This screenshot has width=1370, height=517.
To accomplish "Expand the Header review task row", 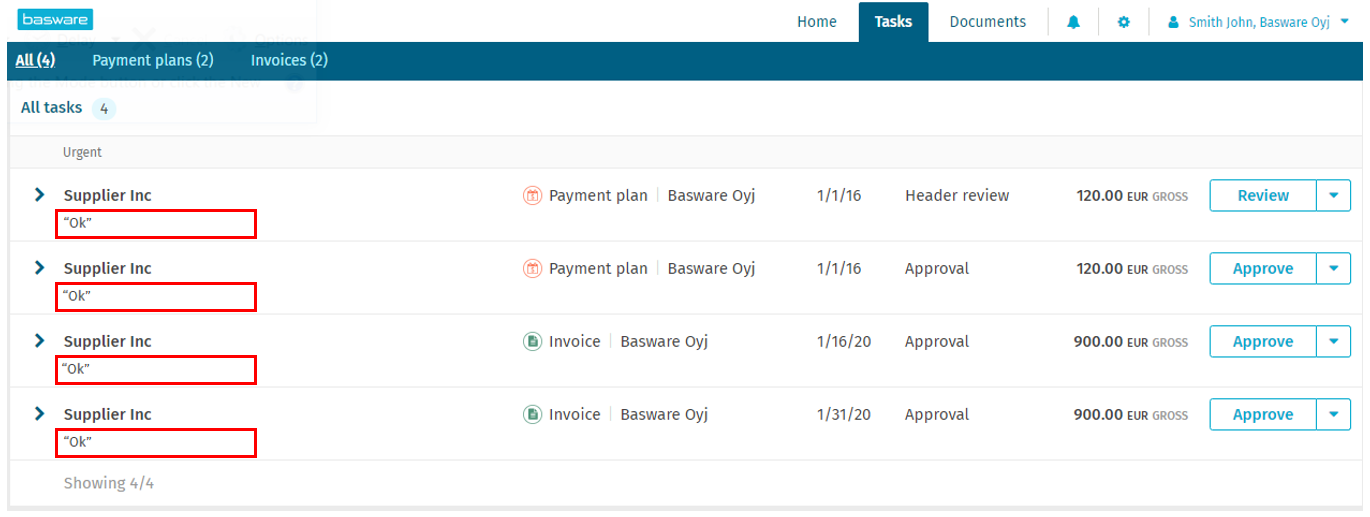I will (40, 195).
